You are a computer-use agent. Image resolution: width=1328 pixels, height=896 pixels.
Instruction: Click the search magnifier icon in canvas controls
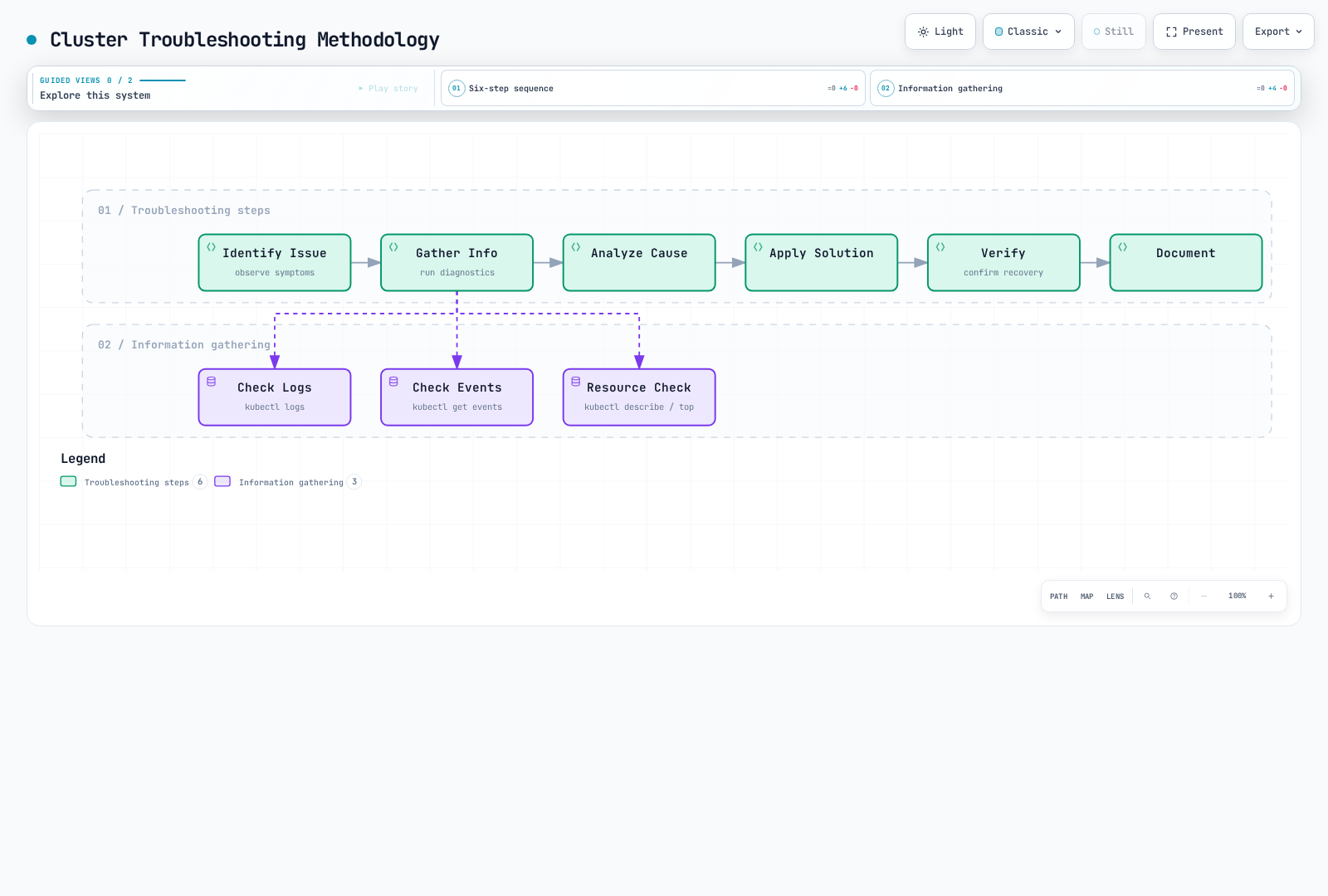coord(1147,597)
